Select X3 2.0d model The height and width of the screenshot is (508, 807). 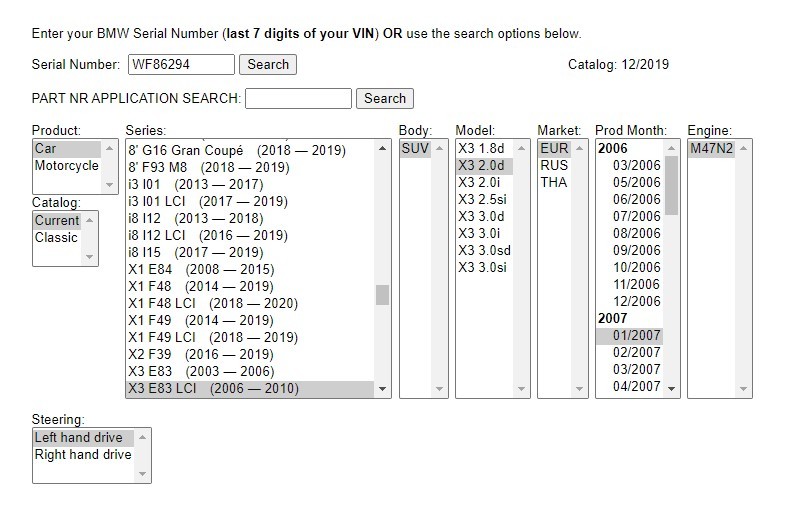click(484, 166)
